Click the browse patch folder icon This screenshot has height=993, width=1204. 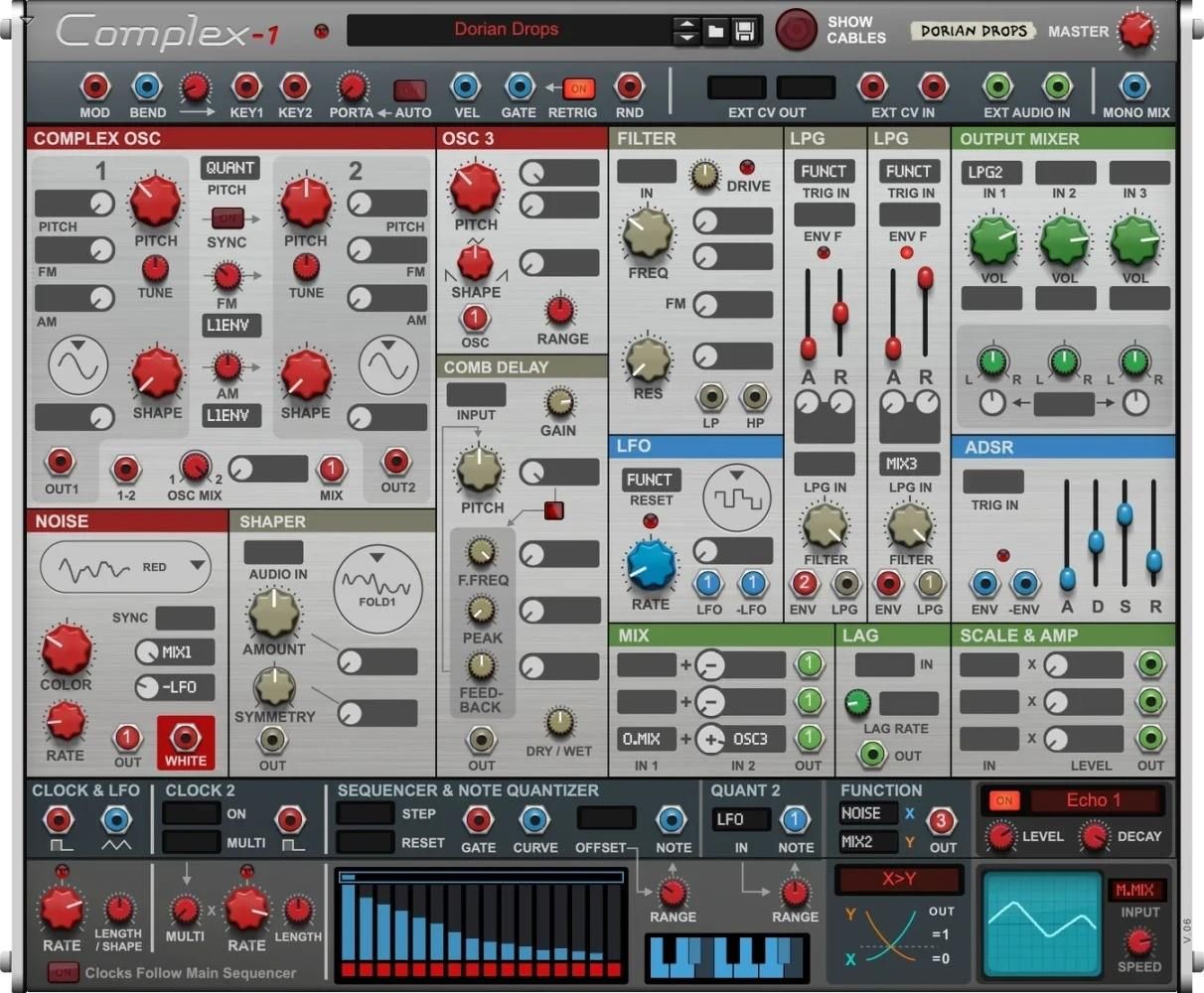715,31
